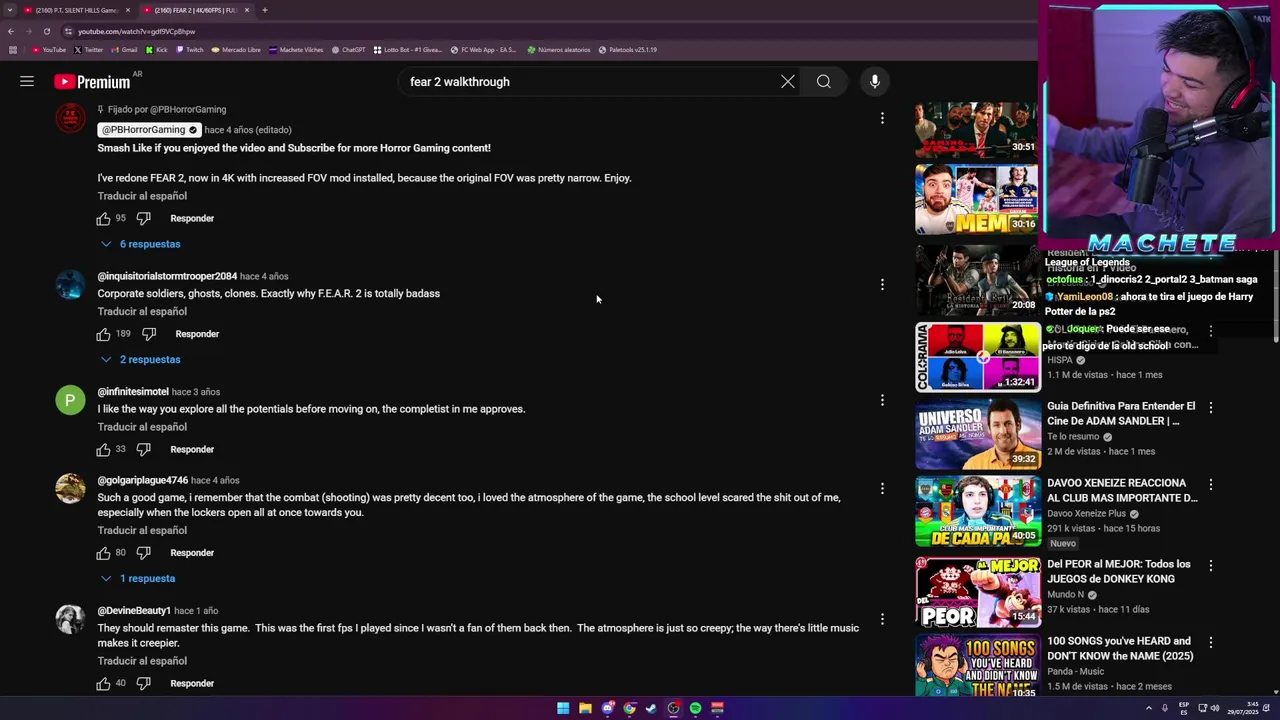Open options menu for DevineBeauty1 comment
Viewport: 1280px width, 720px height.
(x=882, y=619)
